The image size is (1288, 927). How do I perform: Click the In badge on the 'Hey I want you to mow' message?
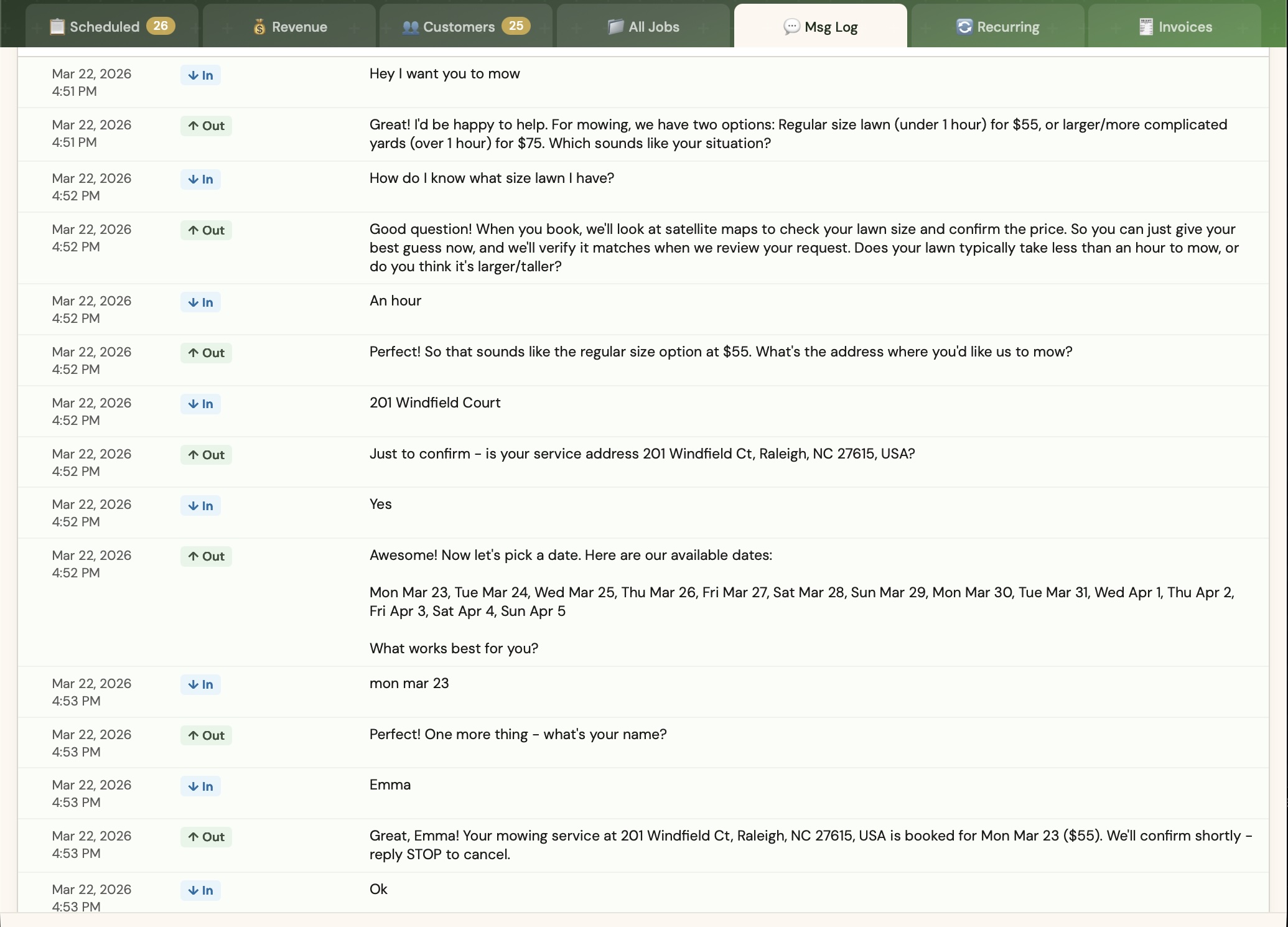coord(200,75)
